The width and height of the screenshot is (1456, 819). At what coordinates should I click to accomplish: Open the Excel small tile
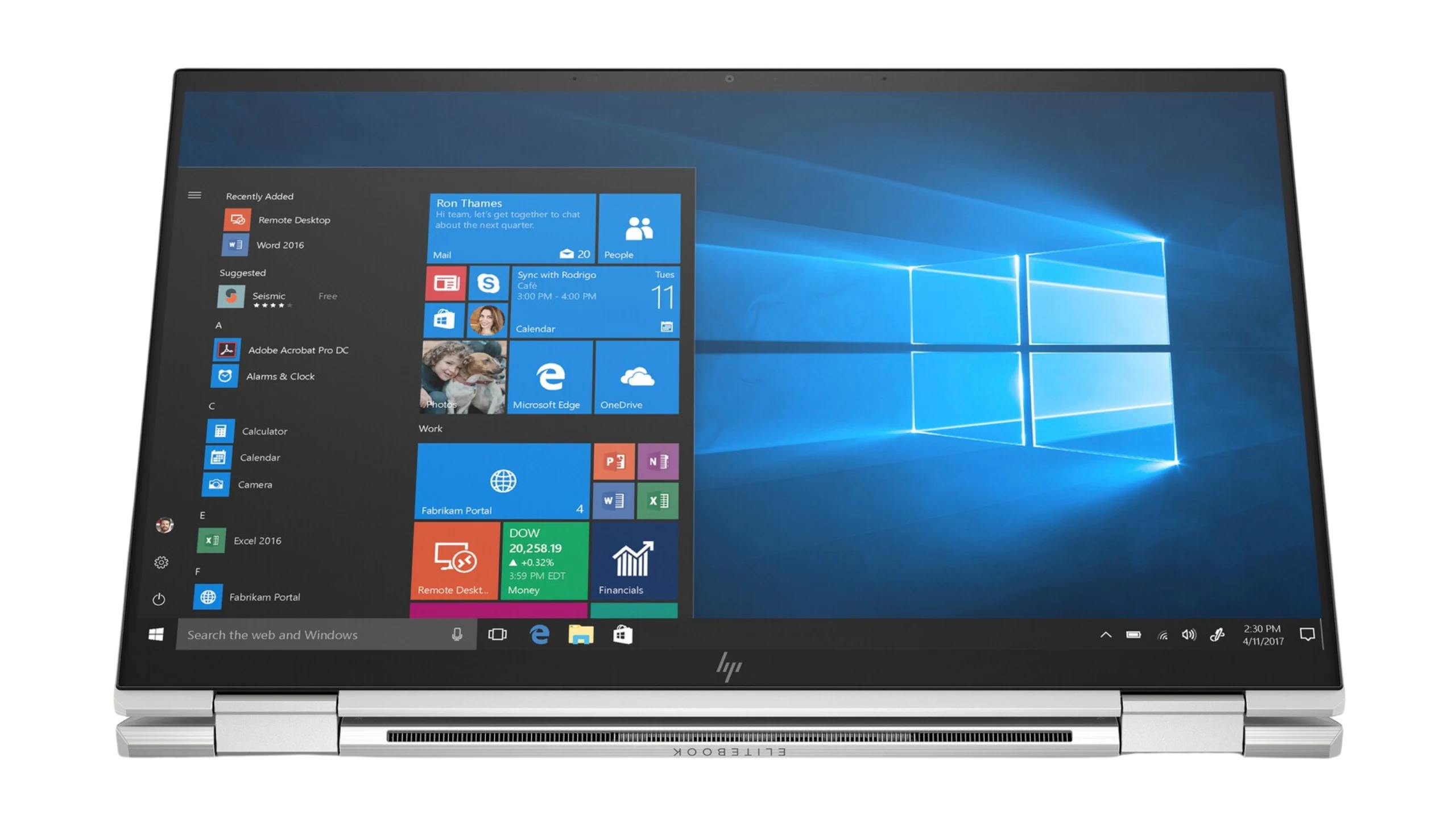click(657, 500)
